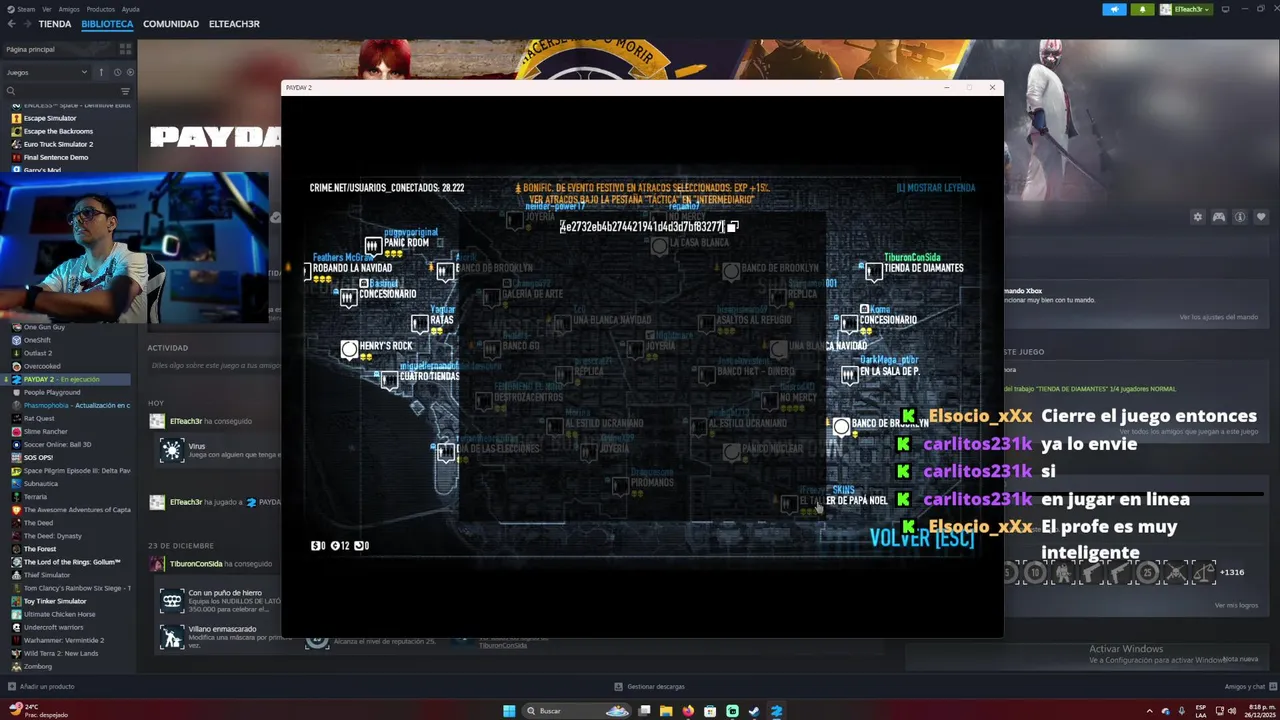Open the Amigos menu

[x=69, y=9]
